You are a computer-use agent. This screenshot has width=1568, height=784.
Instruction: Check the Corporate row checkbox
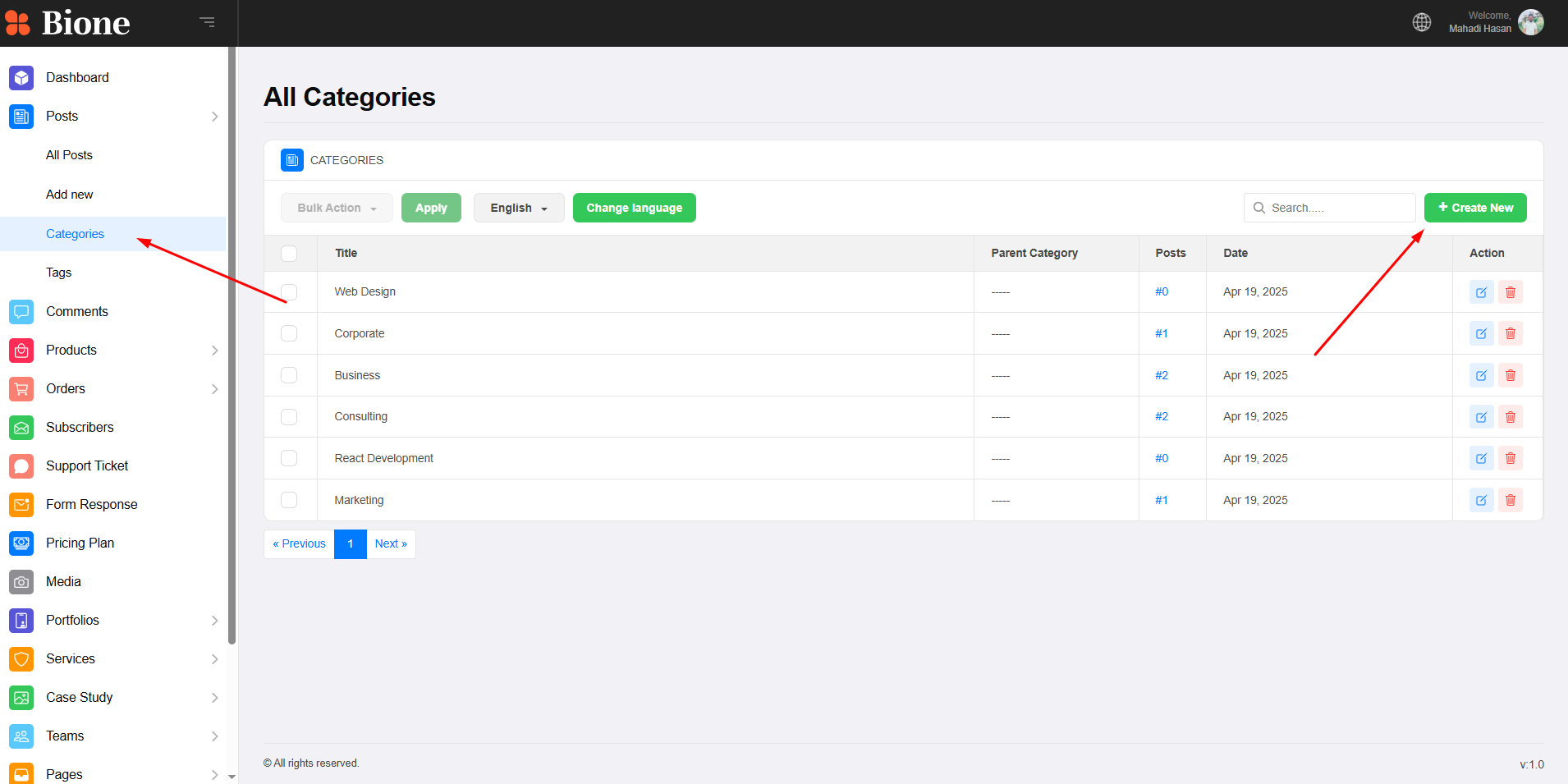tap(289, 333)
